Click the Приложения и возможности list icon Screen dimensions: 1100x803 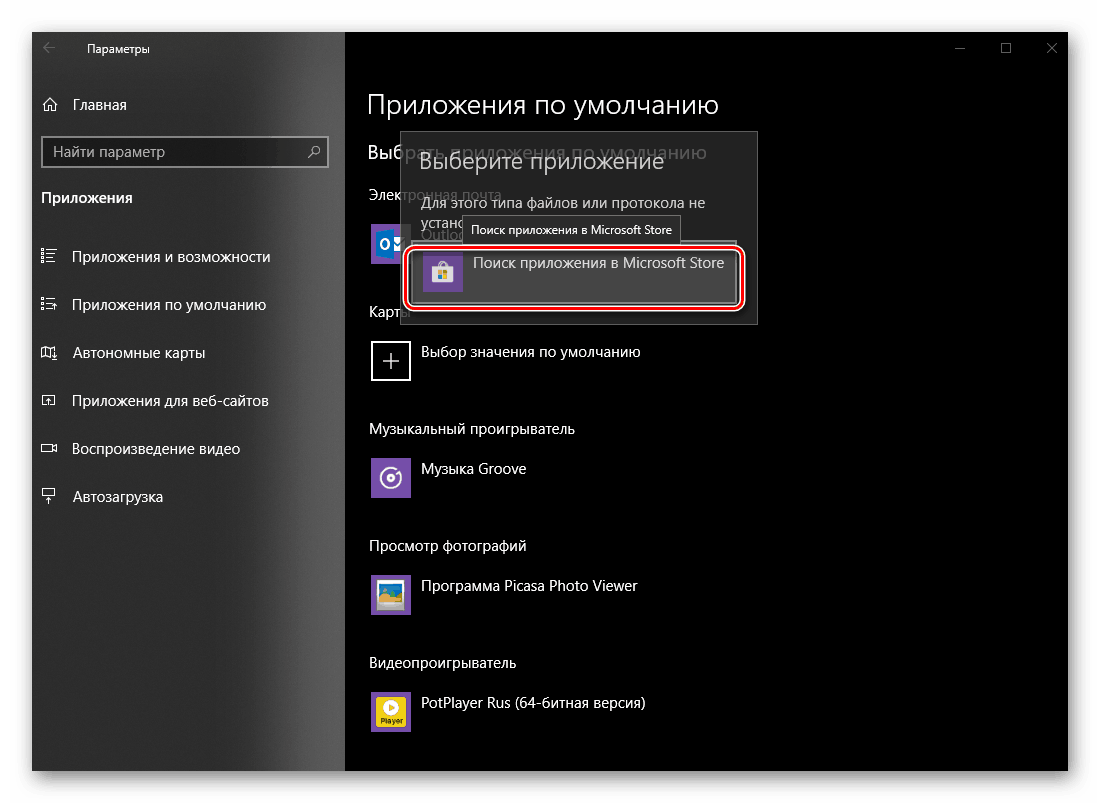[49, 257]
